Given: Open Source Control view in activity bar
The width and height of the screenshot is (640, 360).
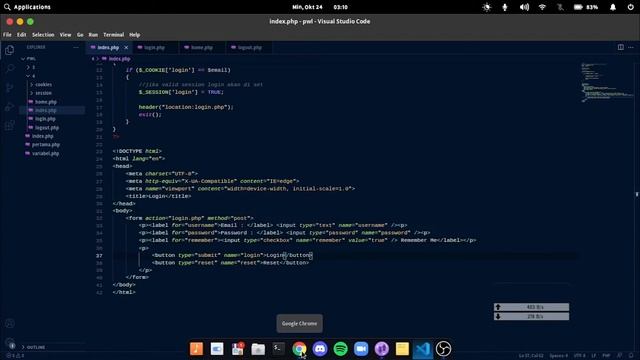Looking at the screenshot, I should pyautogui.click(x=9, y=88).
